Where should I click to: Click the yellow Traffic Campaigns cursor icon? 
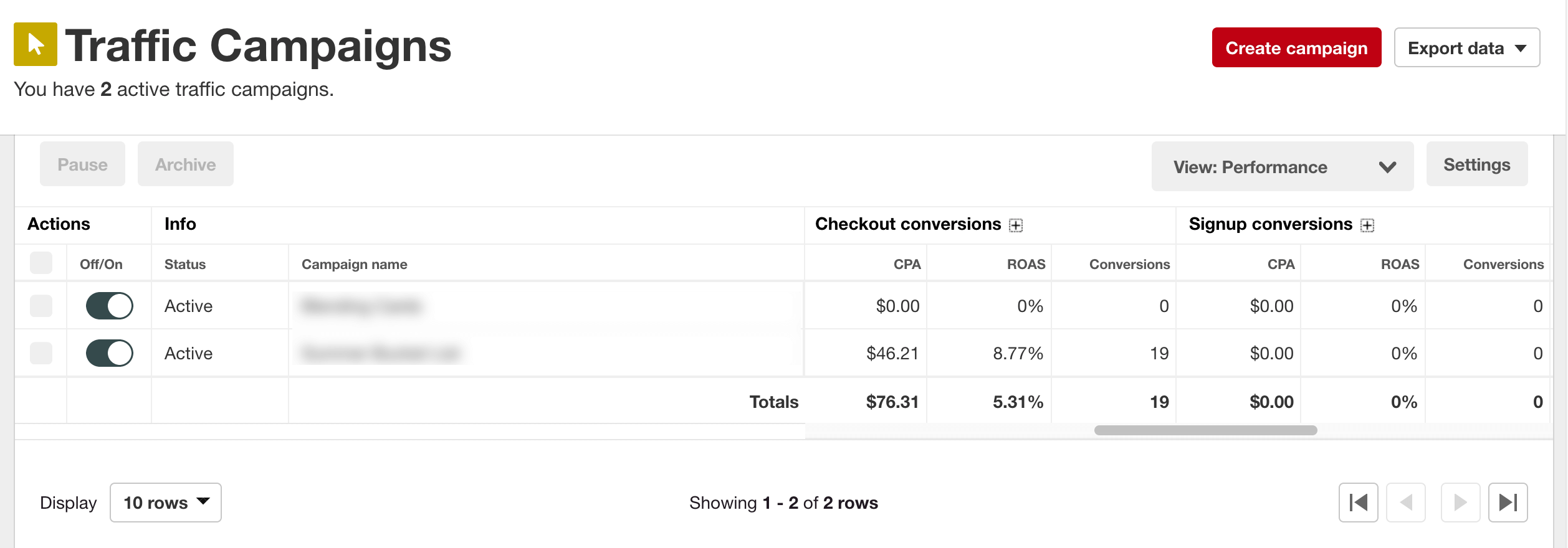tap(36, 44)
